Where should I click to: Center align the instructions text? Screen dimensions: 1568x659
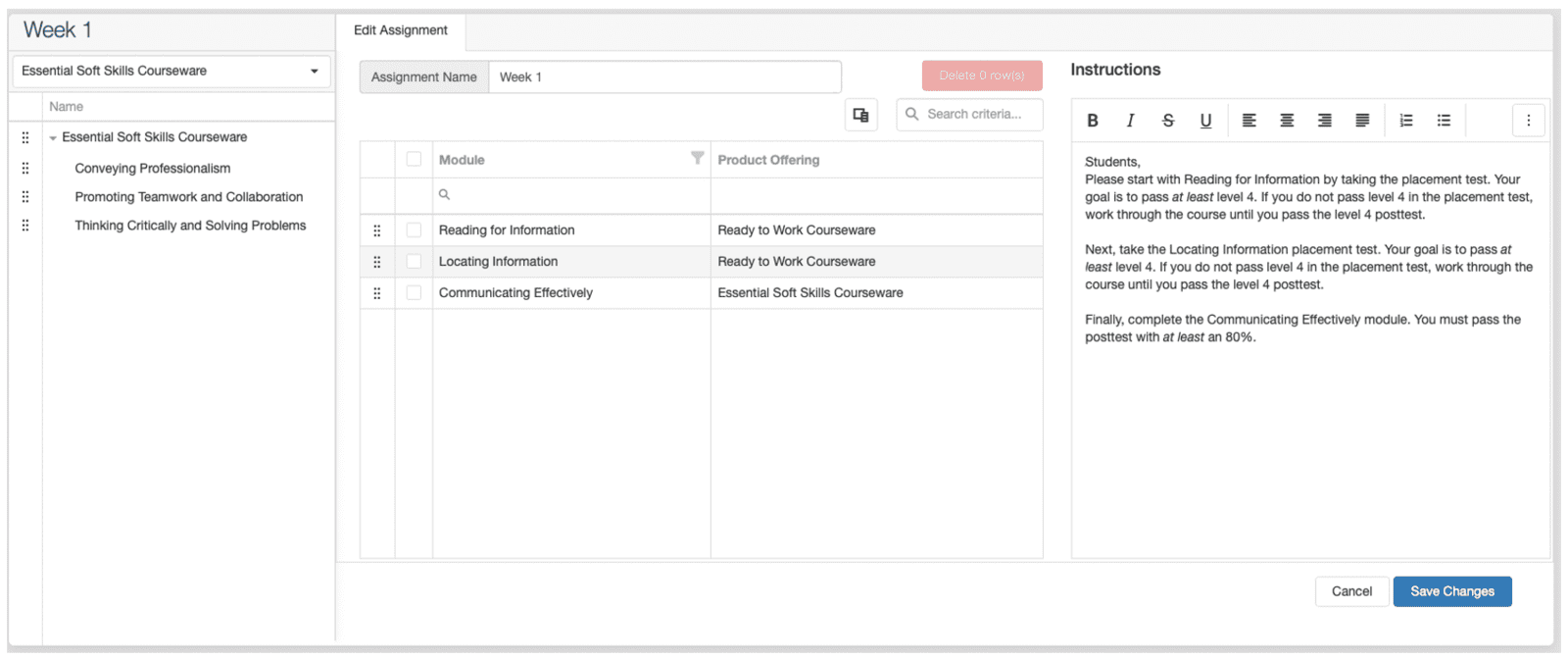[x=1287, y=121]
